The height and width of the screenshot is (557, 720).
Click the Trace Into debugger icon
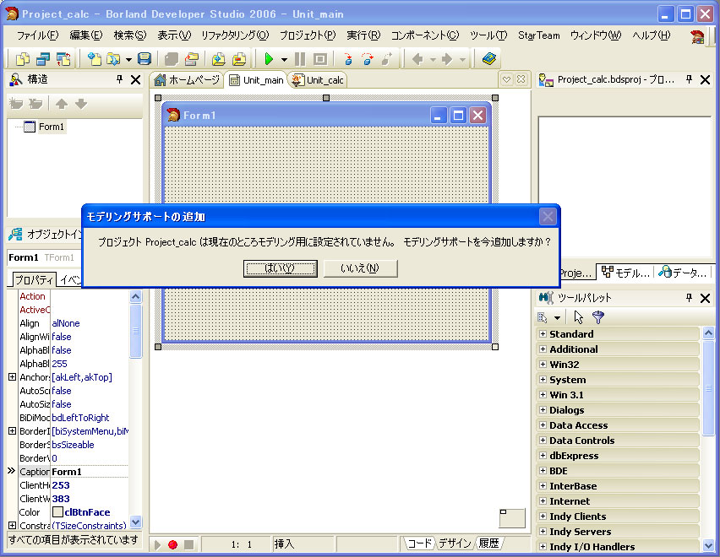(x=348, y=59)
